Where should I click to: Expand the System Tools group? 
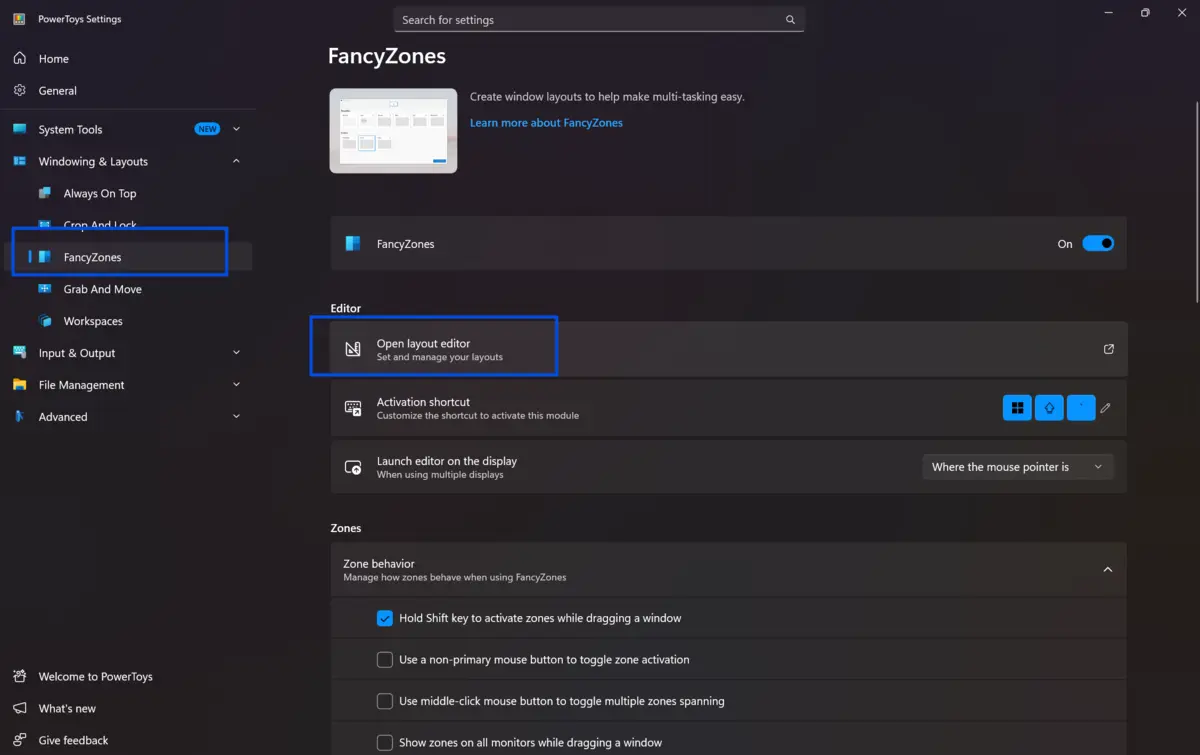point(236,129)
